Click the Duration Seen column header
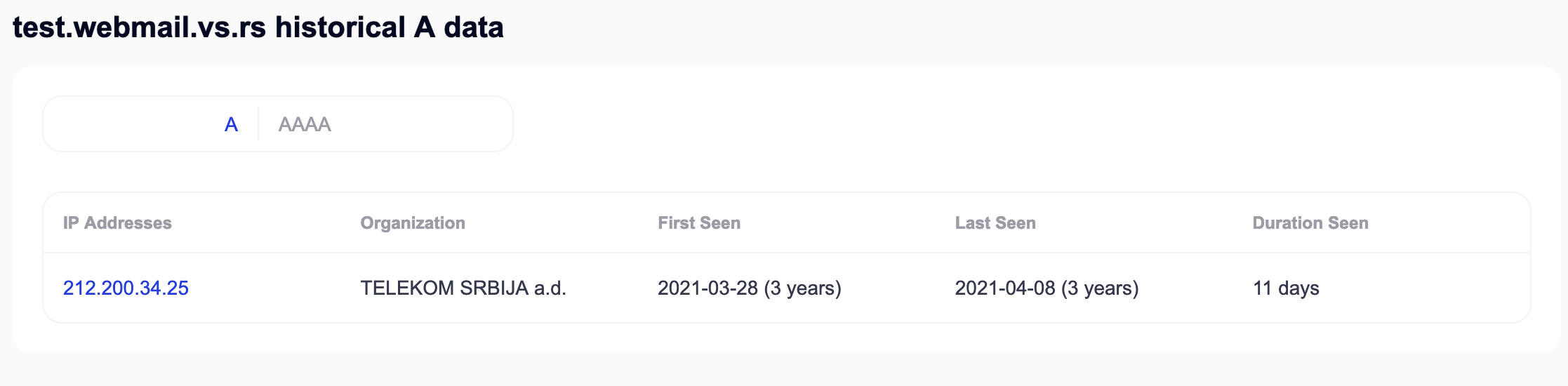This screenshot has height=386, width=1568. (1310, 222)
